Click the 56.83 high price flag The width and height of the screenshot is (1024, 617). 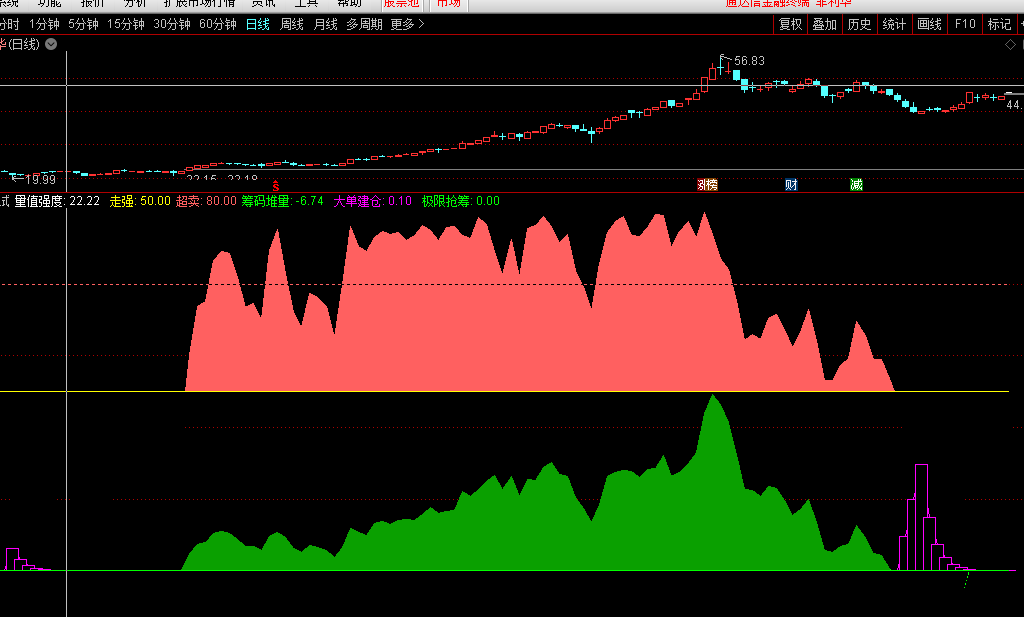[x=748, y=61]
